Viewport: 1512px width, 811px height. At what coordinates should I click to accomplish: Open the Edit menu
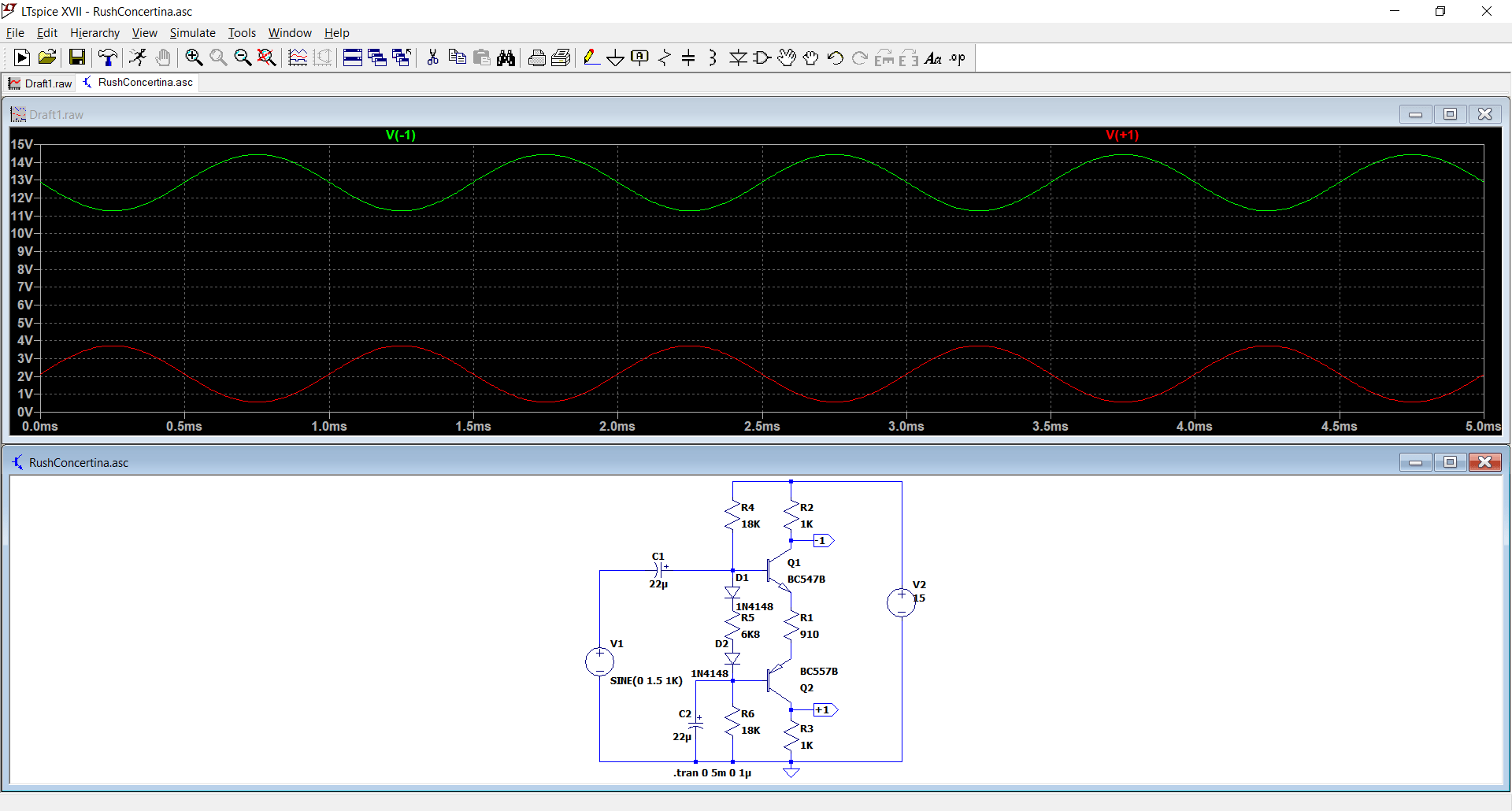pyautogui.click(x=47, y=32)
